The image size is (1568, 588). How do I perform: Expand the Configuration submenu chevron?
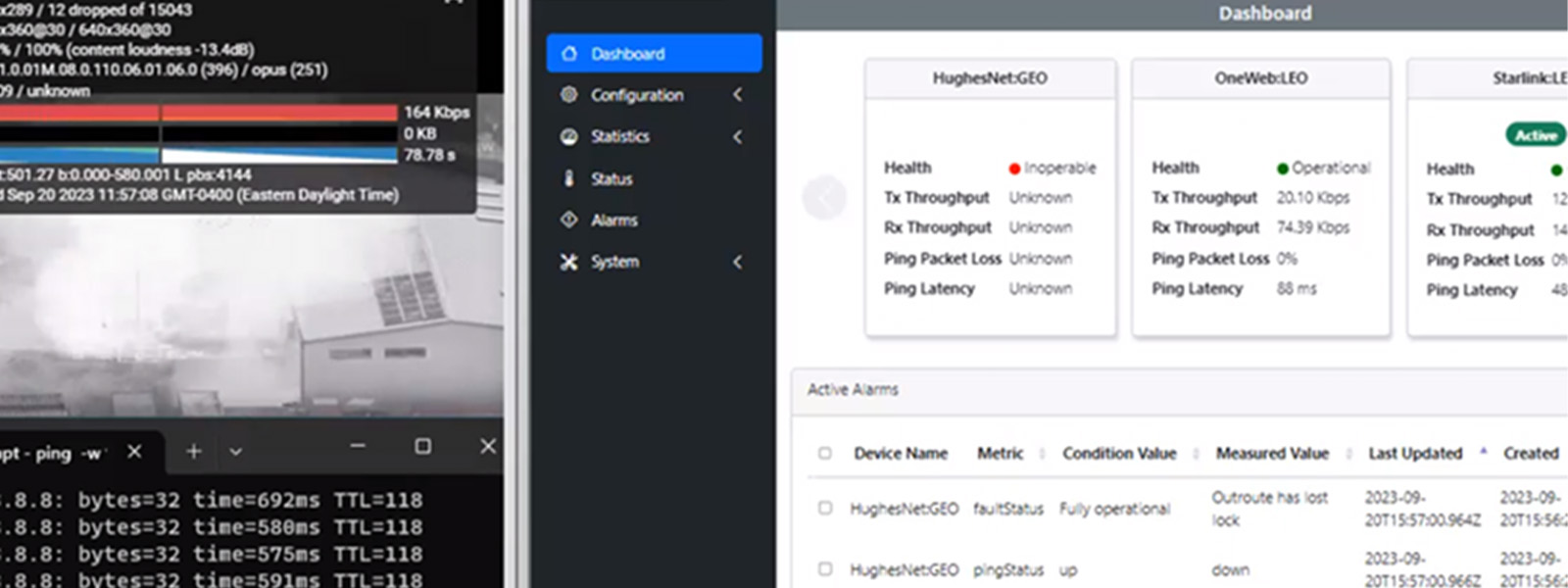coord(738,95)
